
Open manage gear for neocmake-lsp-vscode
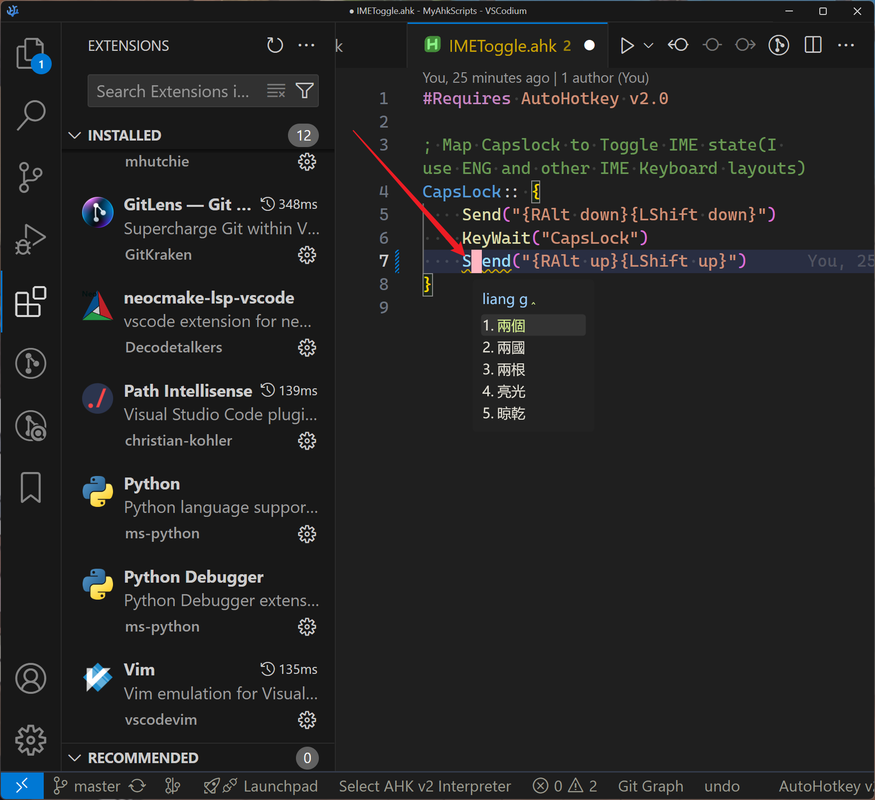307,348
